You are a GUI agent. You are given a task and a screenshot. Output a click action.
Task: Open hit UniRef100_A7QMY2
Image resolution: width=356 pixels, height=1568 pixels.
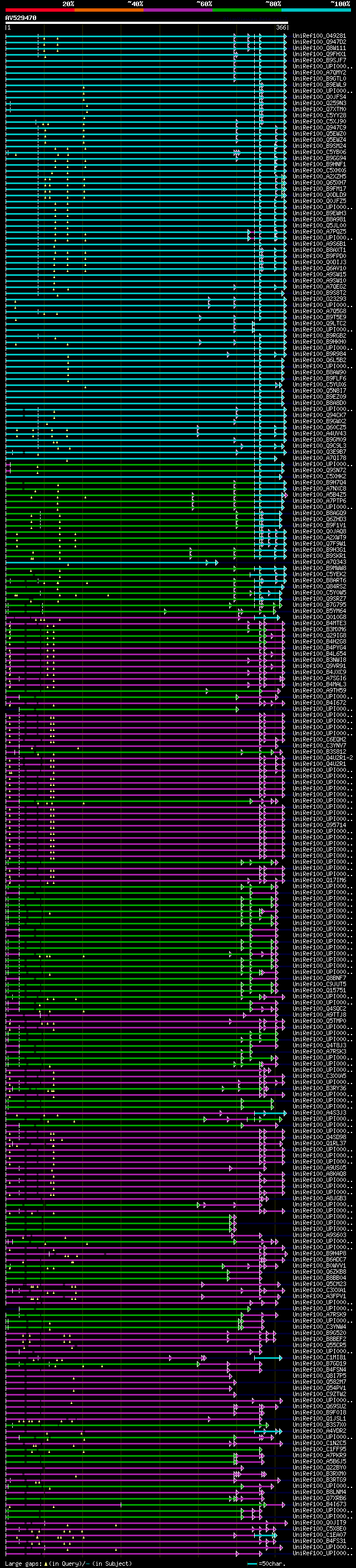(x=319, y=72)
